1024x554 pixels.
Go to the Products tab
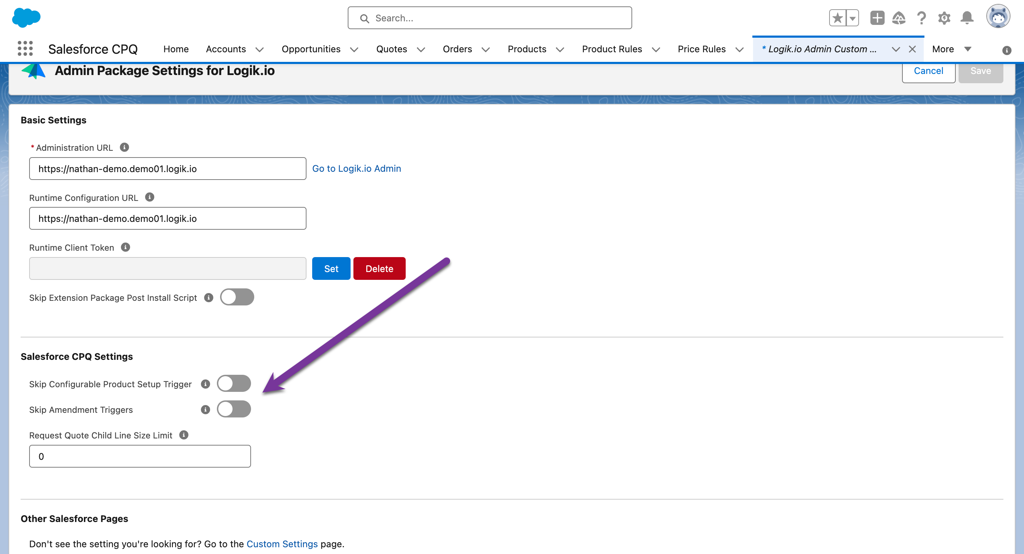coord(527,49)
